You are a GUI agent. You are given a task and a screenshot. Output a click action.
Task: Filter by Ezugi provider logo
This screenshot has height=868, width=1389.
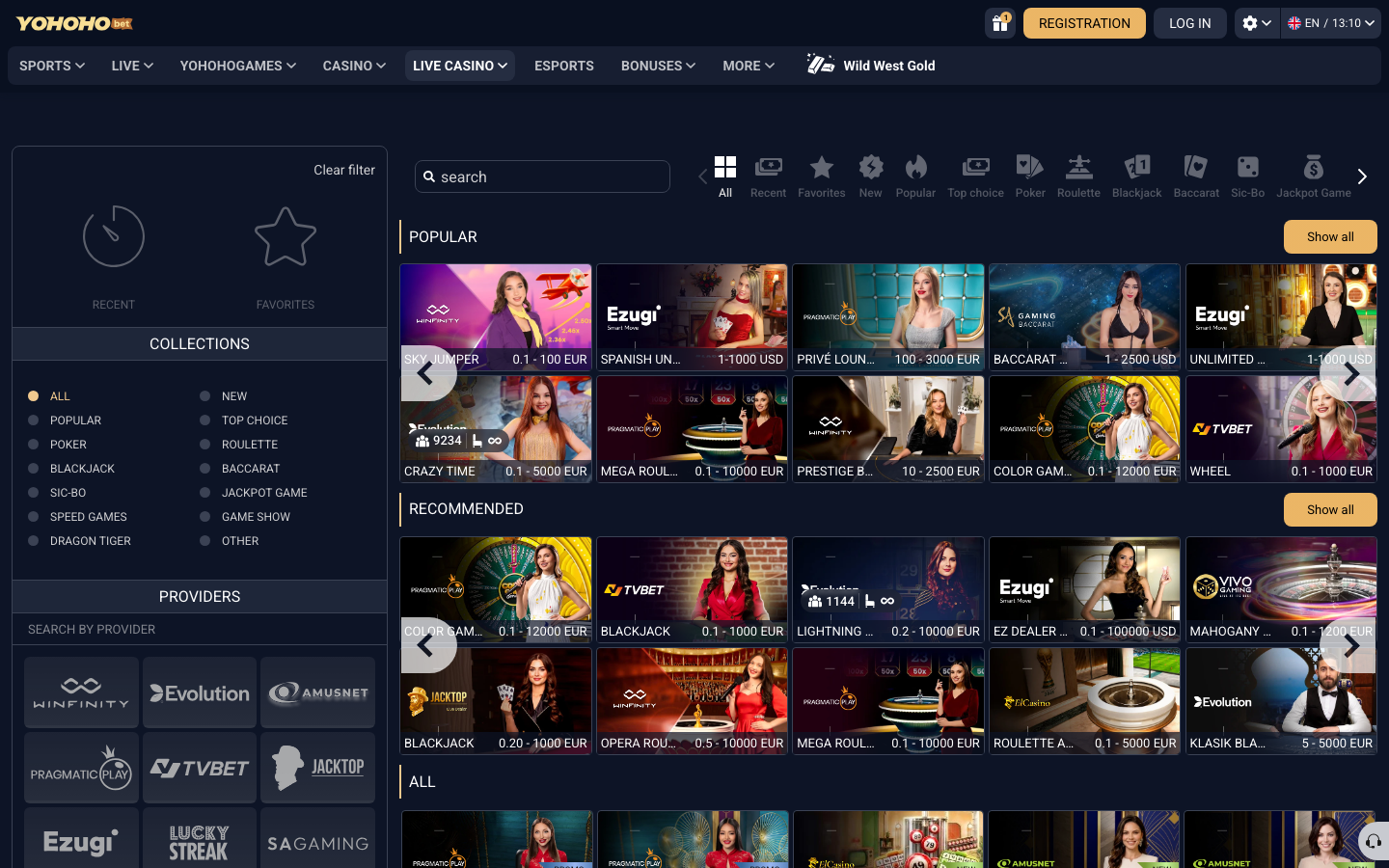click(81, 842)
